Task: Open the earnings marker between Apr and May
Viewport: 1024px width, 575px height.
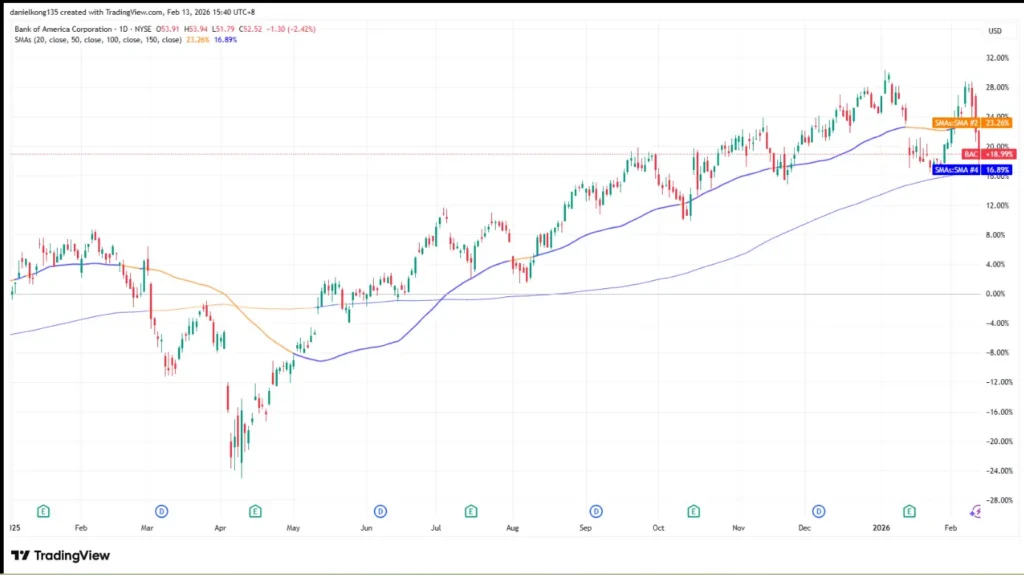Action: click(255, 511)
